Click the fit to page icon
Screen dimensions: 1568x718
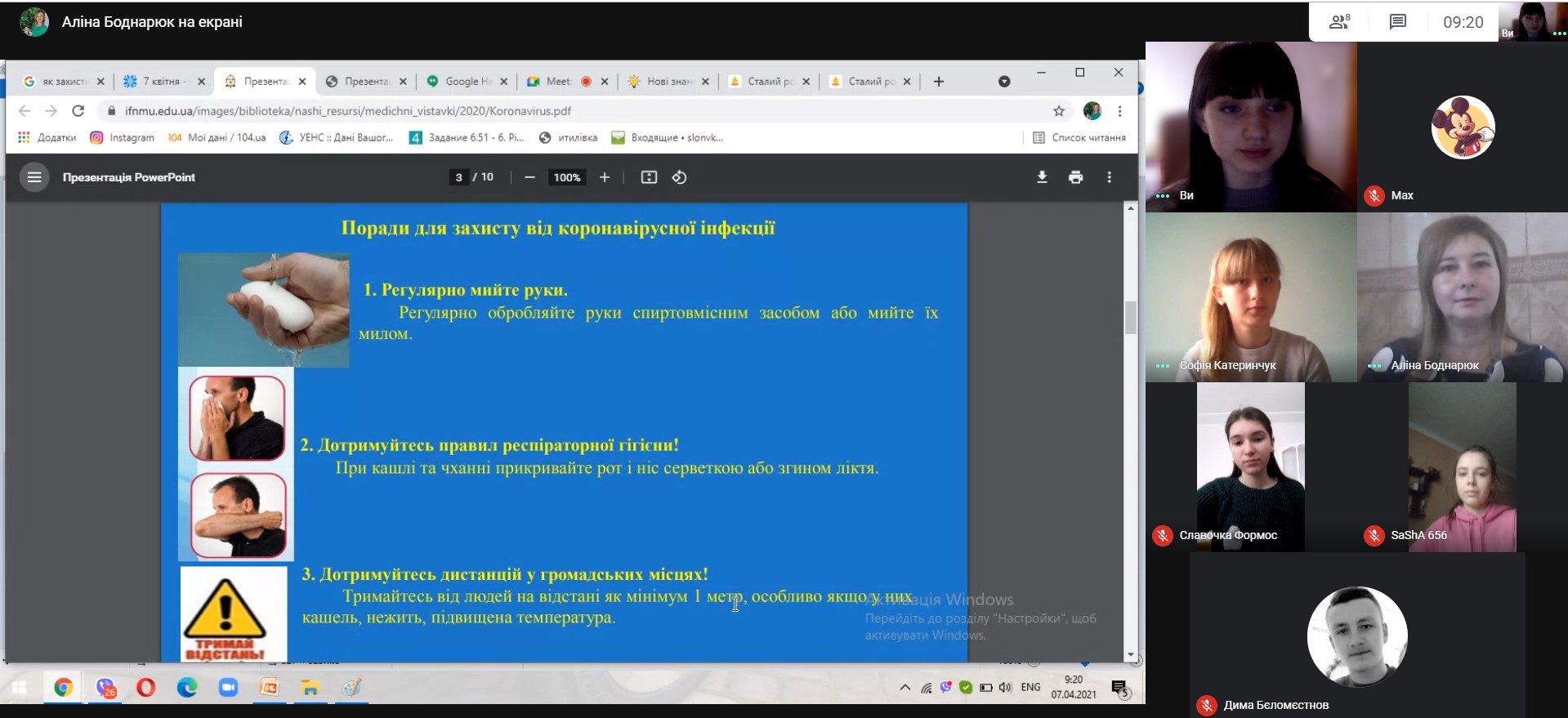point(649,177)
